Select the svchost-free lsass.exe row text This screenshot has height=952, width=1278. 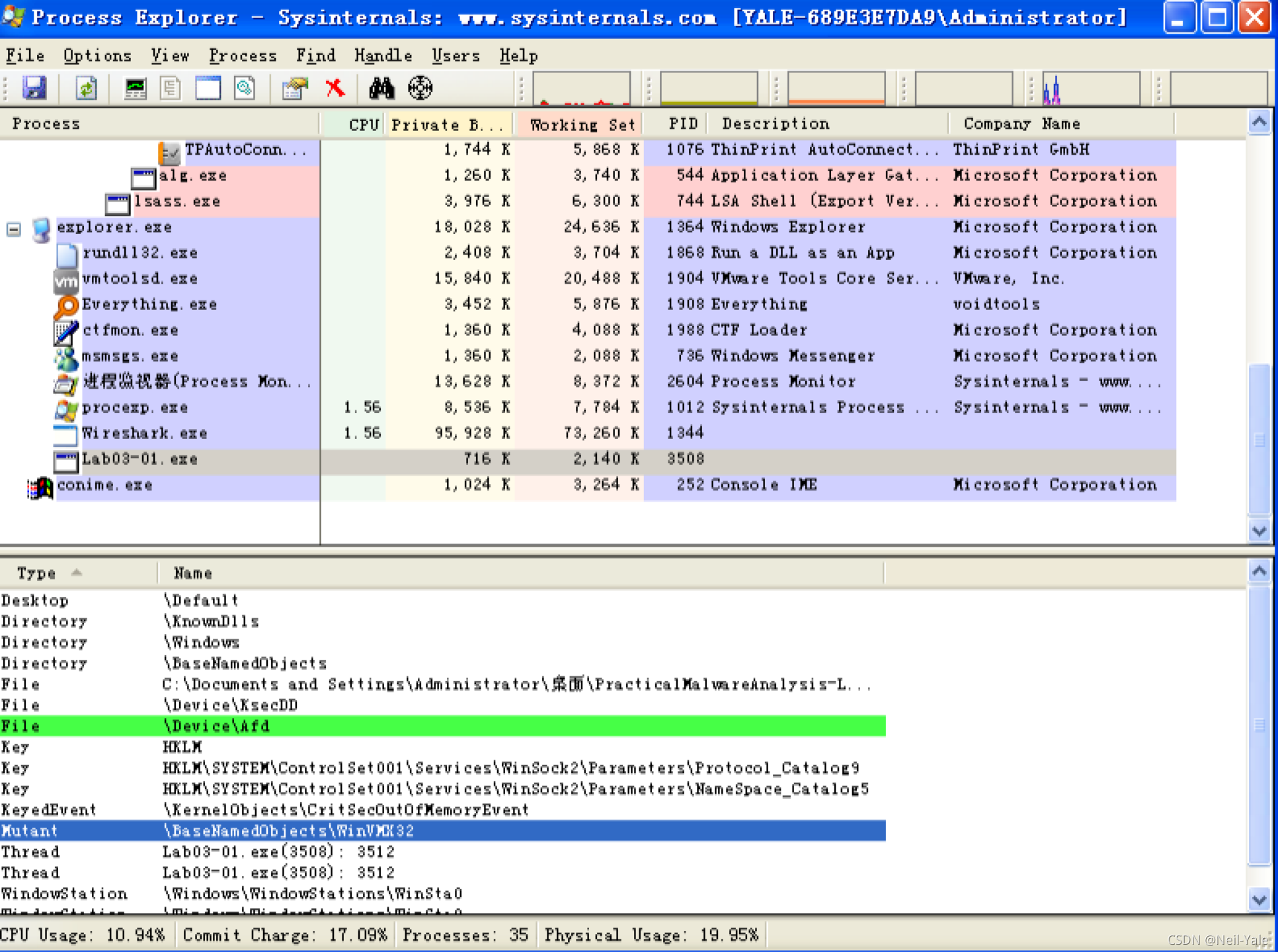(177, 201)
